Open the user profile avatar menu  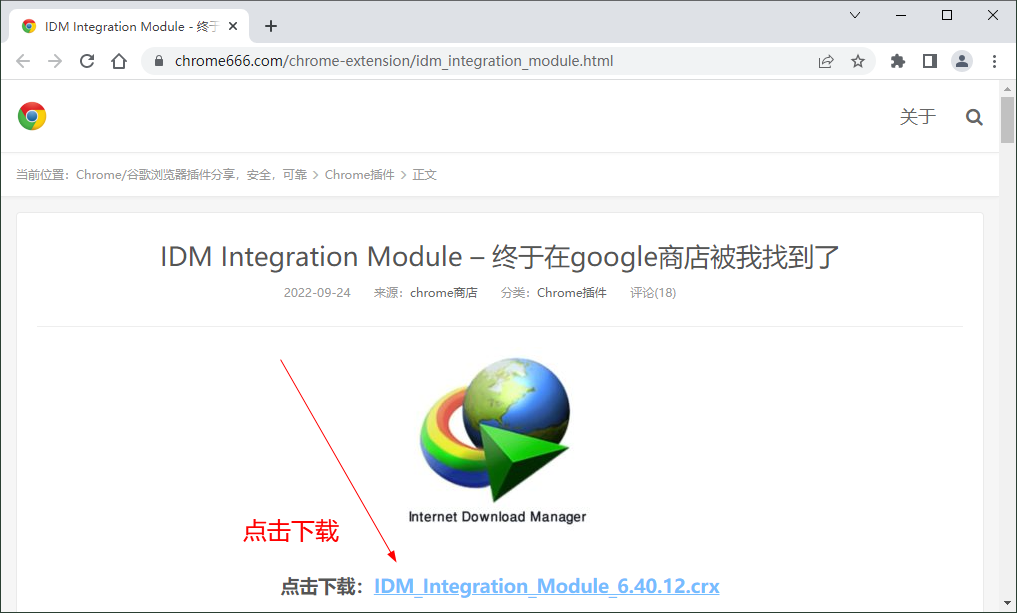(962, 62)
